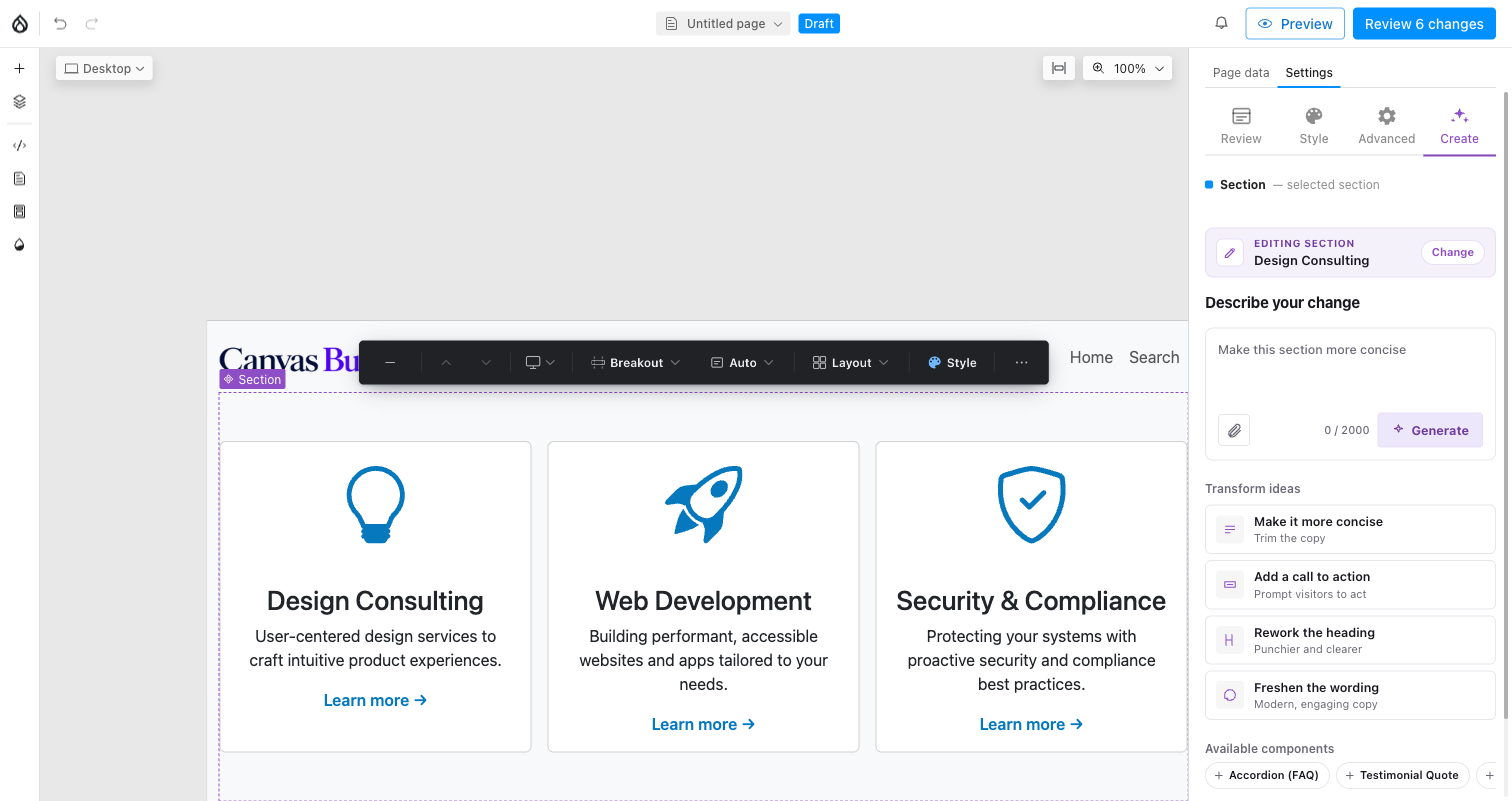
Task: Open the Review tab
Action: pos(1241,126)
